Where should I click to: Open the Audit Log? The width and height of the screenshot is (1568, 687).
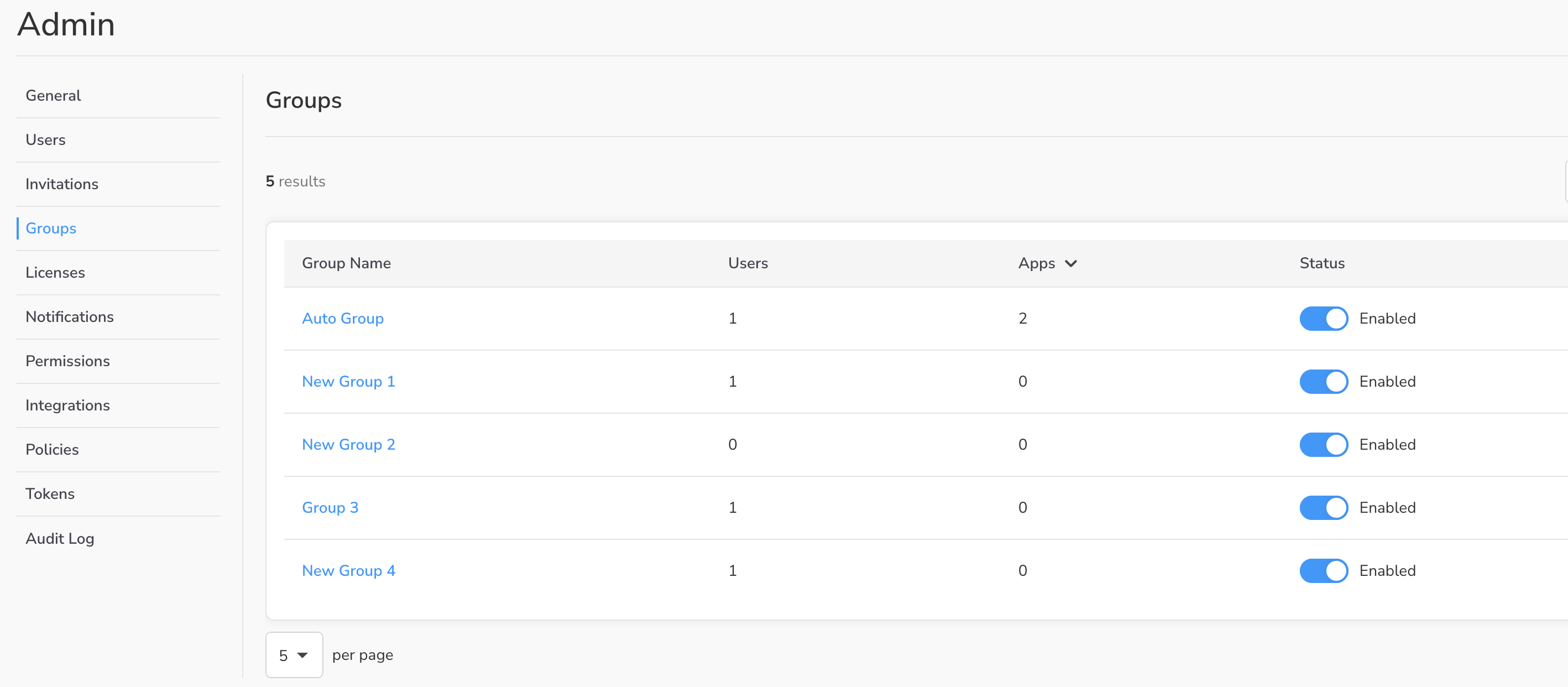pos(60,538)
